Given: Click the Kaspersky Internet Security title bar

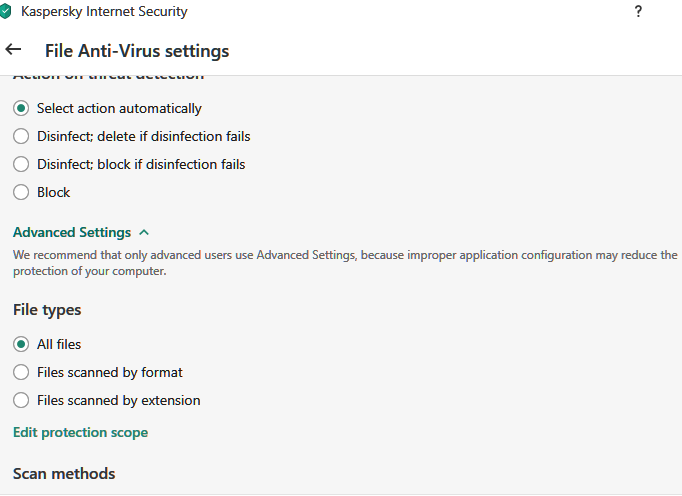Looking at the screenshot, I should [105, 12].
